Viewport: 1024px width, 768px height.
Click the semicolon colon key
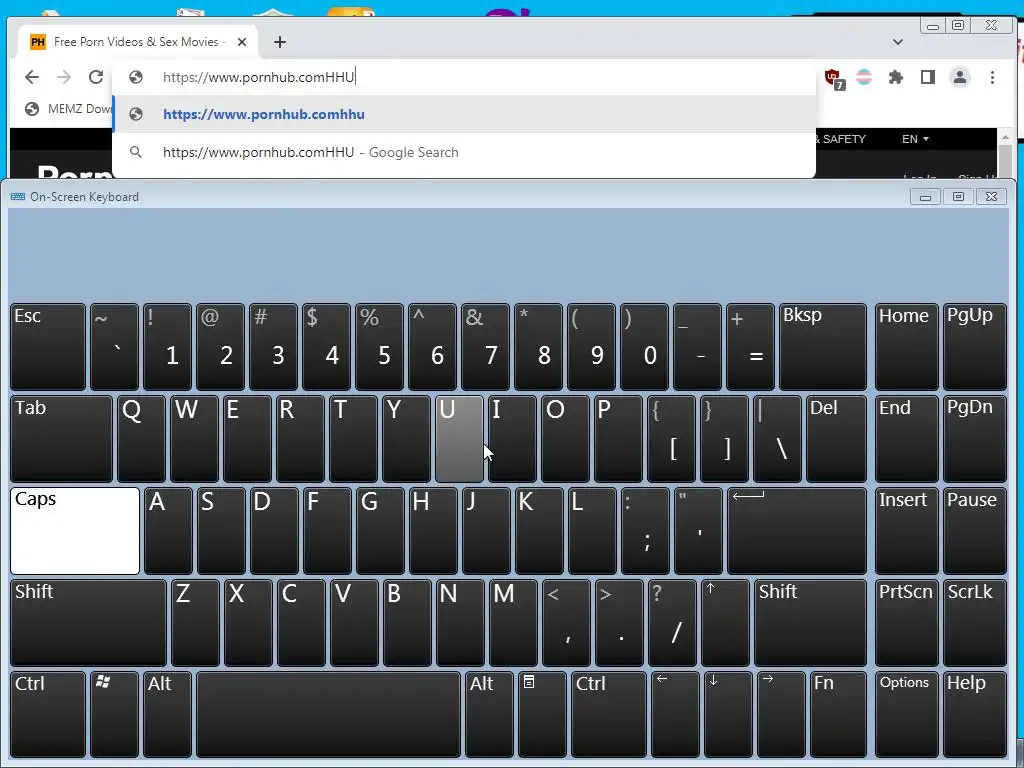point(645,530)
